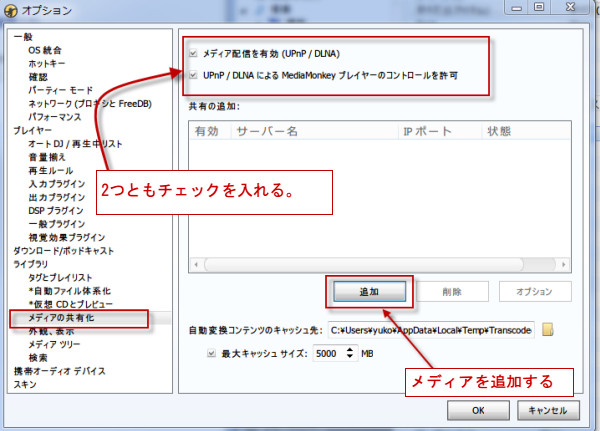Image resolution: width=600 pixels, height=431 pixels.
Task: Click the キャンセル button
Action: pyautogui.click(x=548, y=411)
